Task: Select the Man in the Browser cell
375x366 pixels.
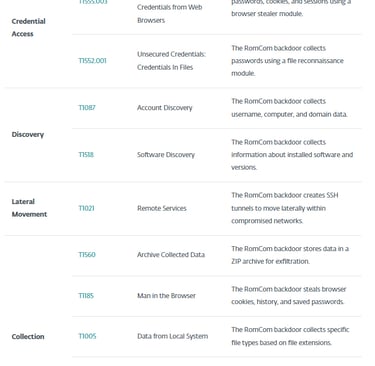Action: coord(166,296)
